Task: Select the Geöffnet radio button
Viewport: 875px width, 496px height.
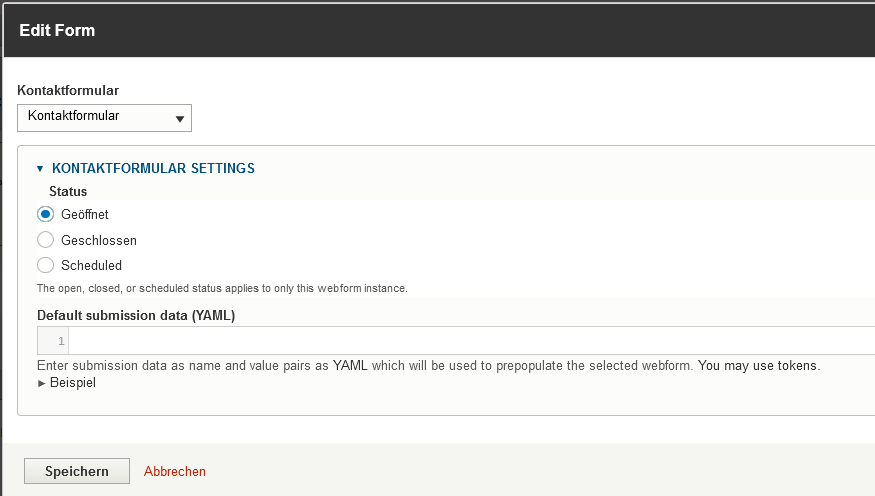Action: pos(45,214)
